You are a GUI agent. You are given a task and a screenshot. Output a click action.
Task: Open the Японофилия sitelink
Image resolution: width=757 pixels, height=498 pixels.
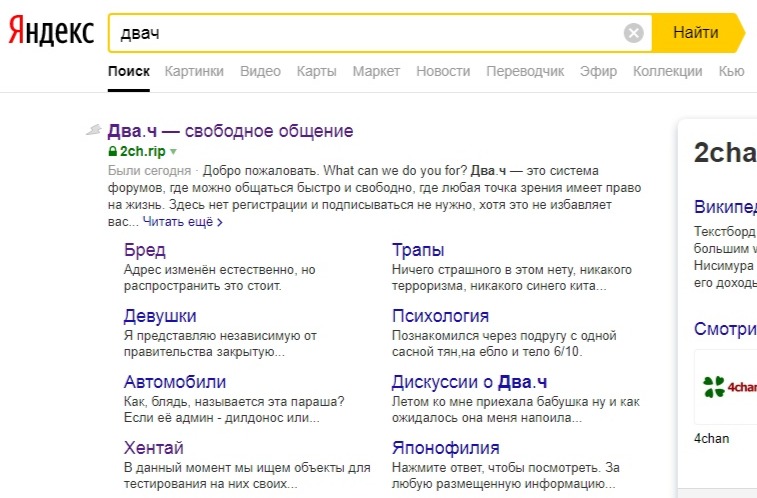446,448
